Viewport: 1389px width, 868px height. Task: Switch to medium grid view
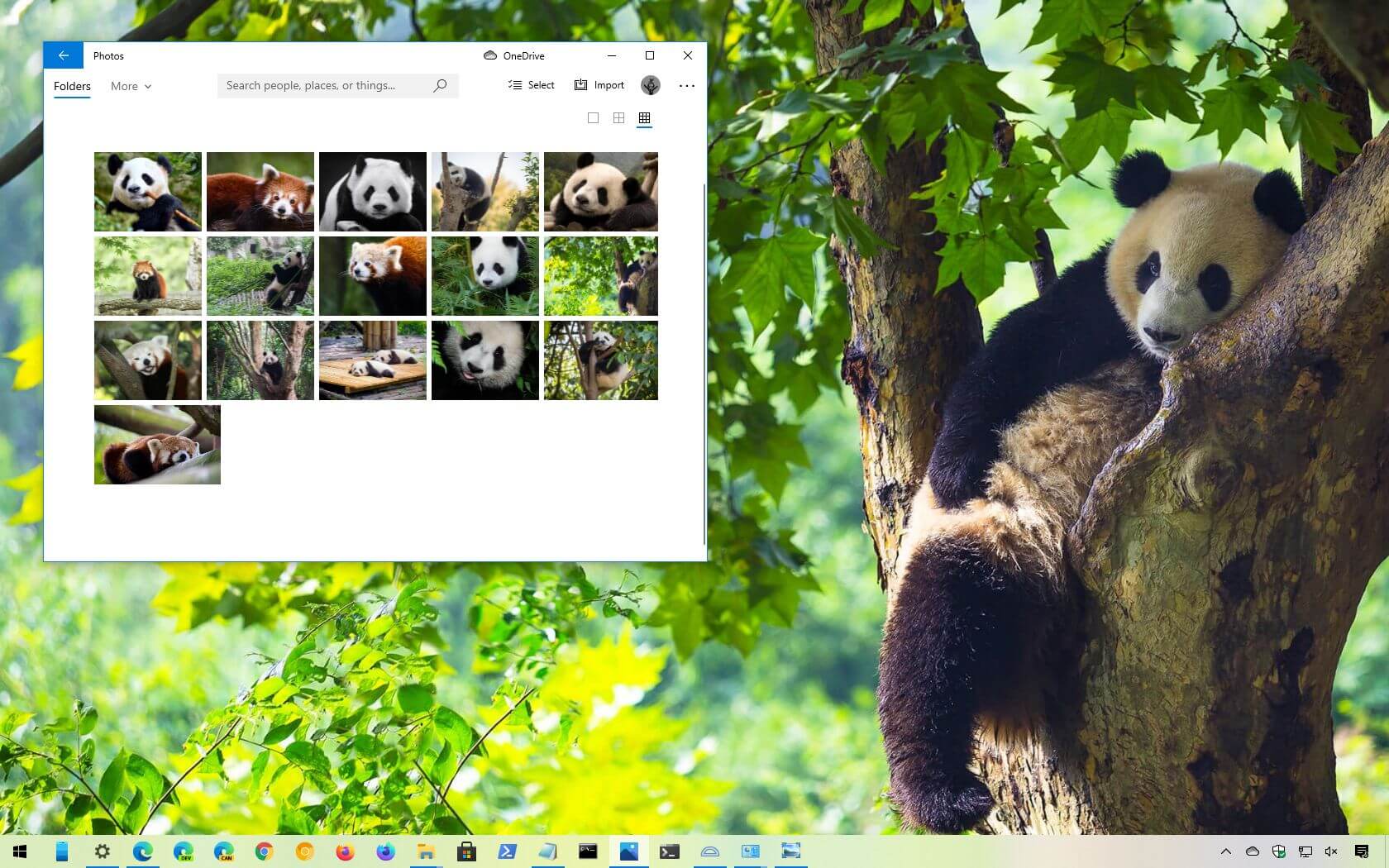pos(618,118)
